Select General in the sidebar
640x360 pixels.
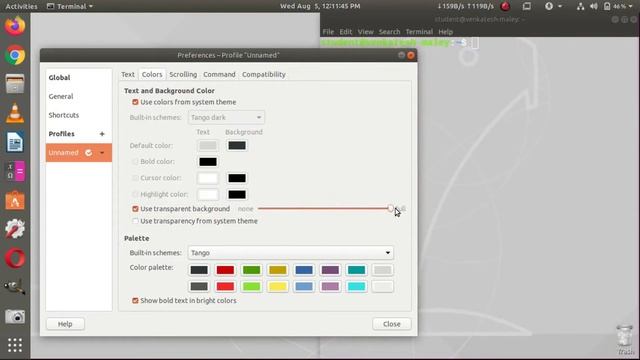(61, 96)
